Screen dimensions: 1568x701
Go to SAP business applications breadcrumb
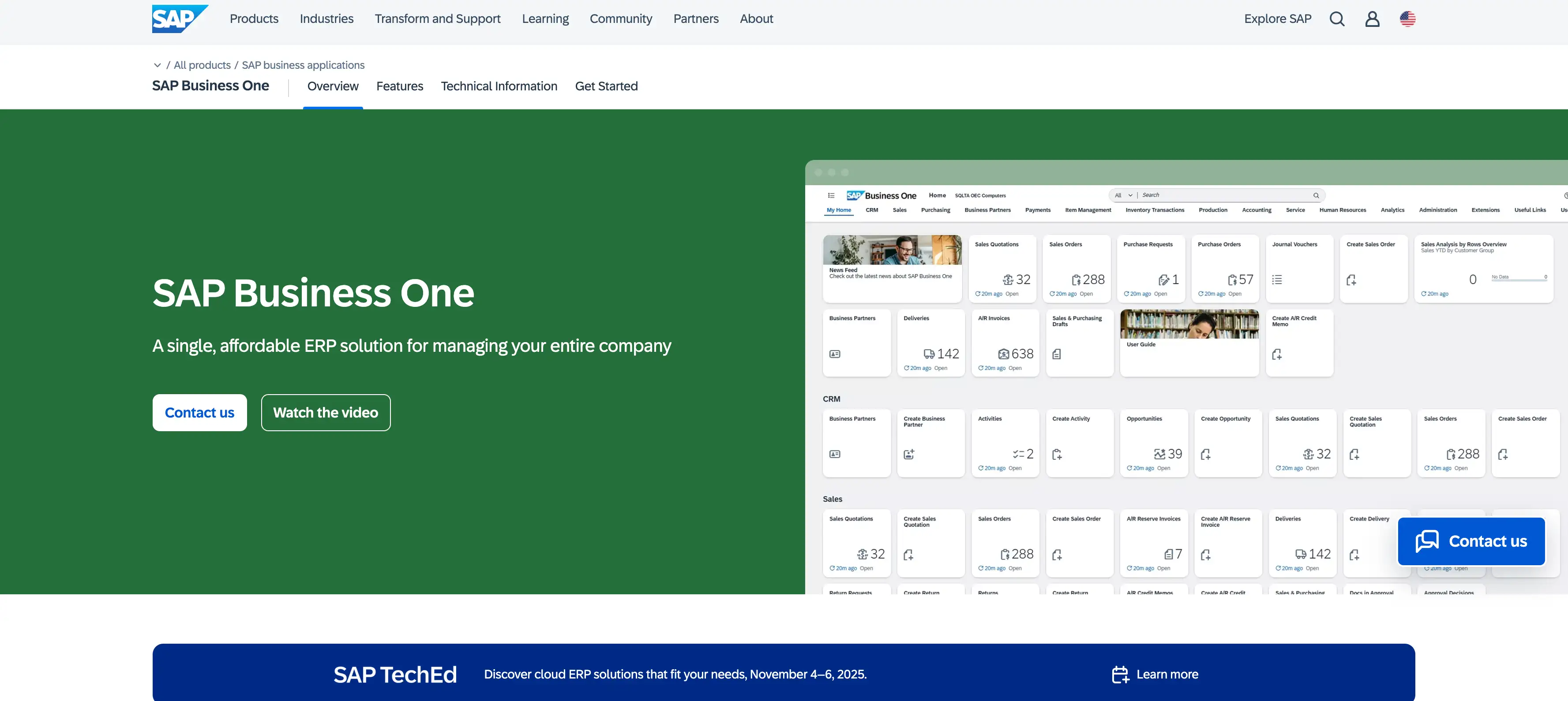tap(303, 65)
